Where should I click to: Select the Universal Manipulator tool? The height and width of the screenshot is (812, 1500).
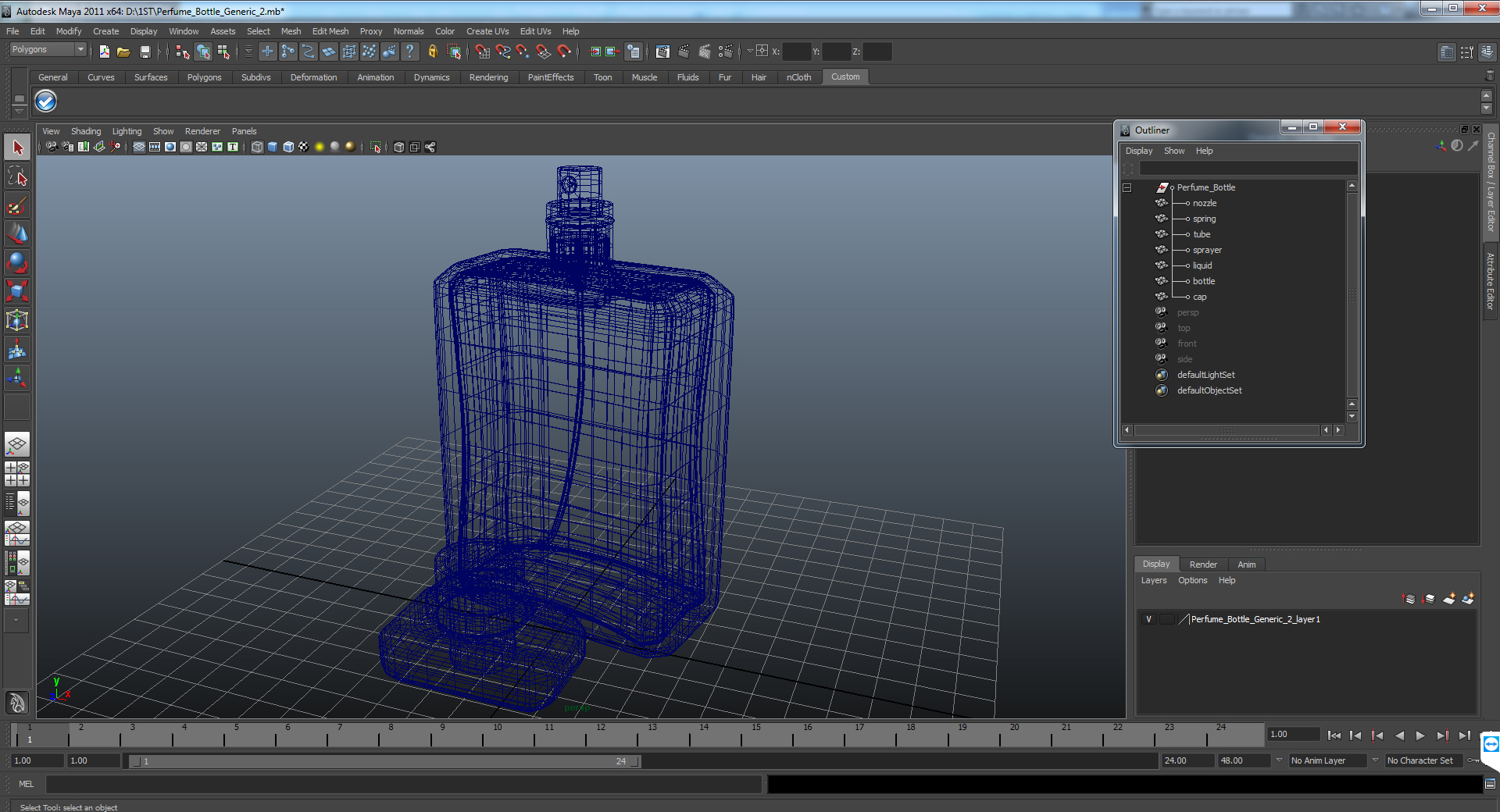(x=17, y=320)
